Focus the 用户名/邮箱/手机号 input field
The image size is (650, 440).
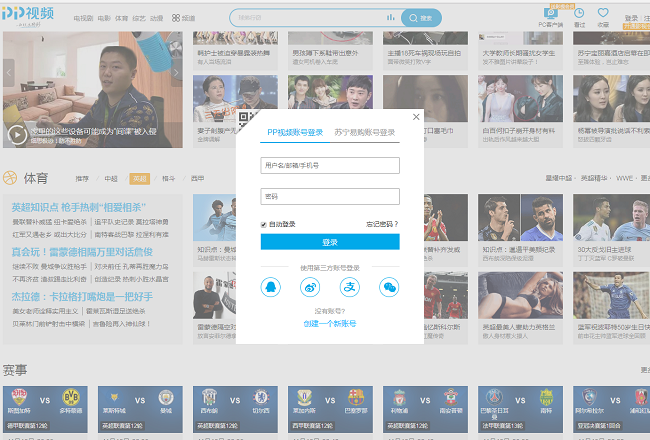click(x=330, y=165)
